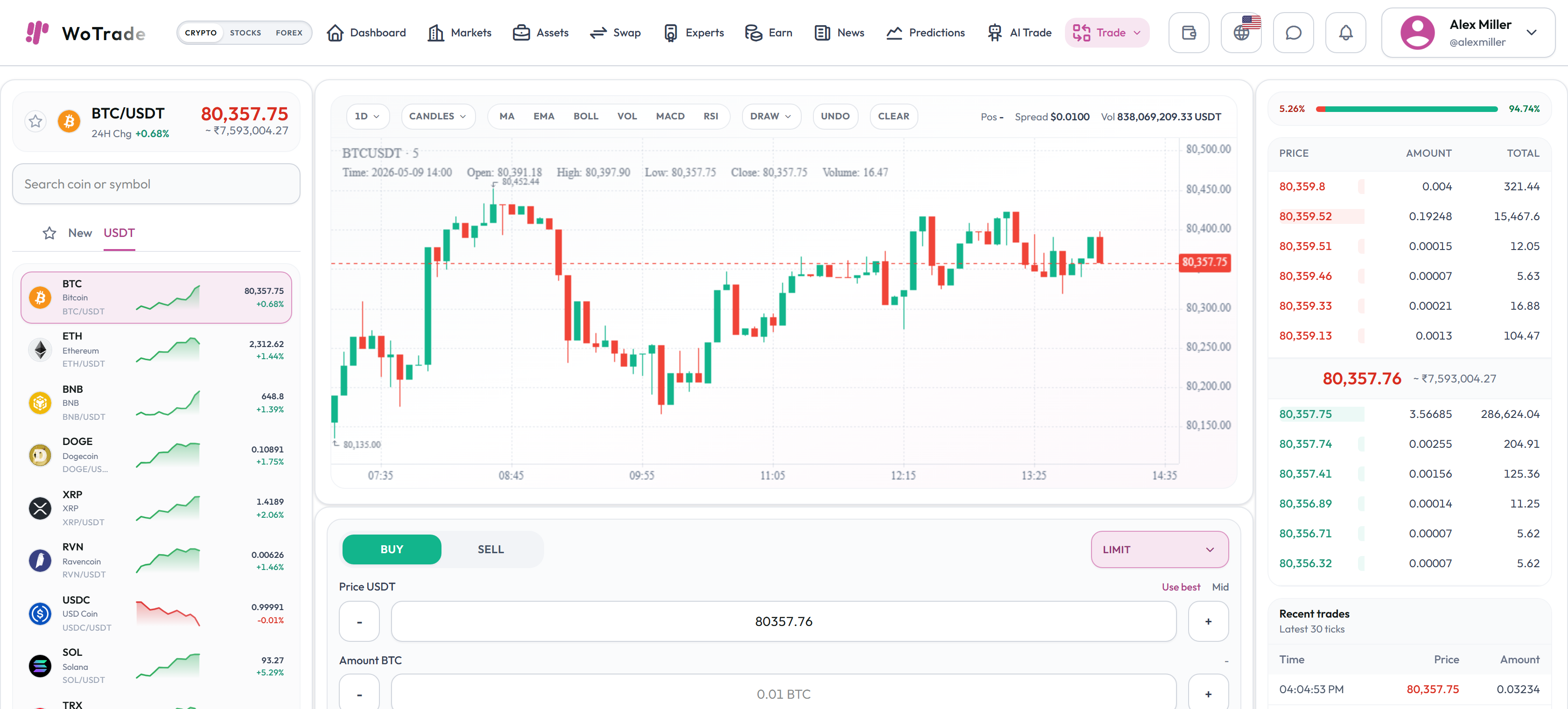The height and width of the screenshot is (709, 1568).
Task: Select ask price 80,359.52 in order book
Action: [x=1408, y=216]
